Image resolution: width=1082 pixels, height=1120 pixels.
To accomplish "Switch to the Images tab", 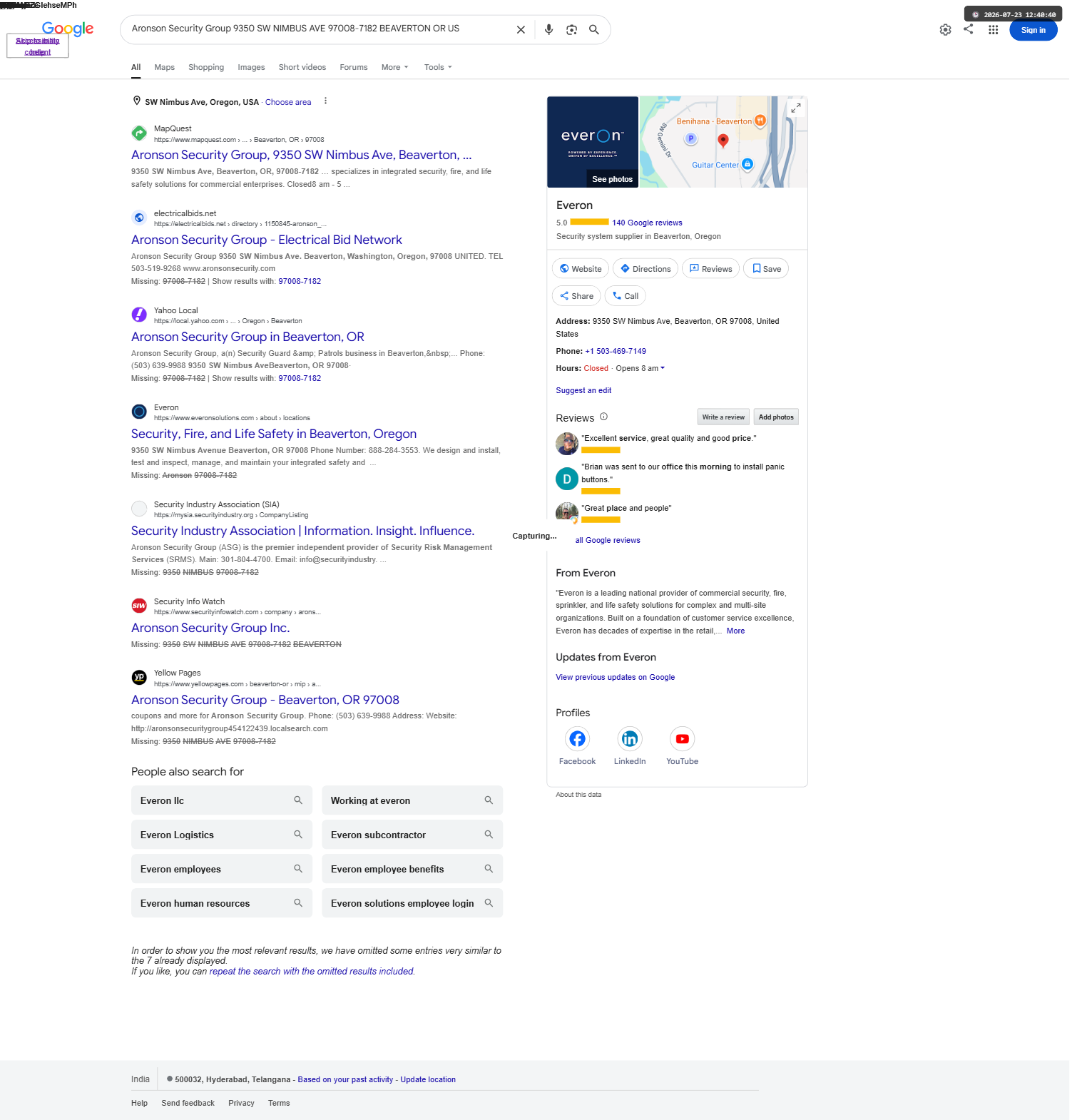I will point(251,67).
